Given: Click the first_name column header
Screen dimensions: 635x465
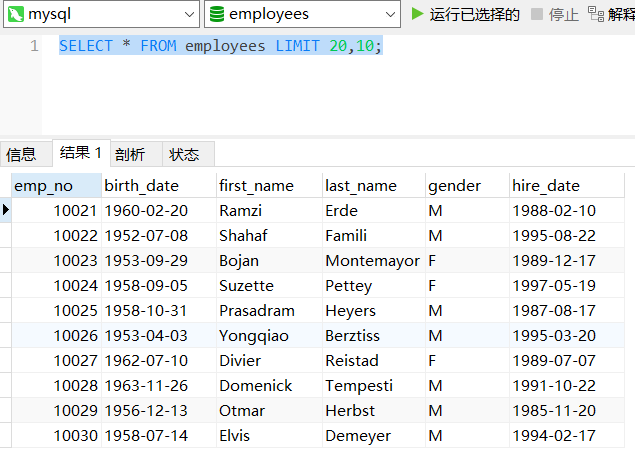Looking at the screenshot, I should point(269,186).
